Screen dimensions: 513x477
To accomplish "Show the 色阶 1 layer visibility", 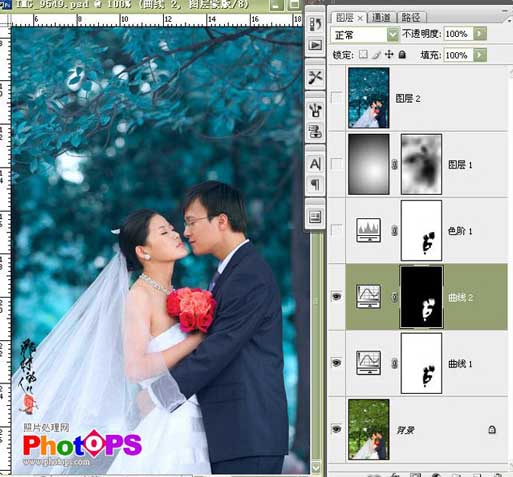I will pos(337,230).
